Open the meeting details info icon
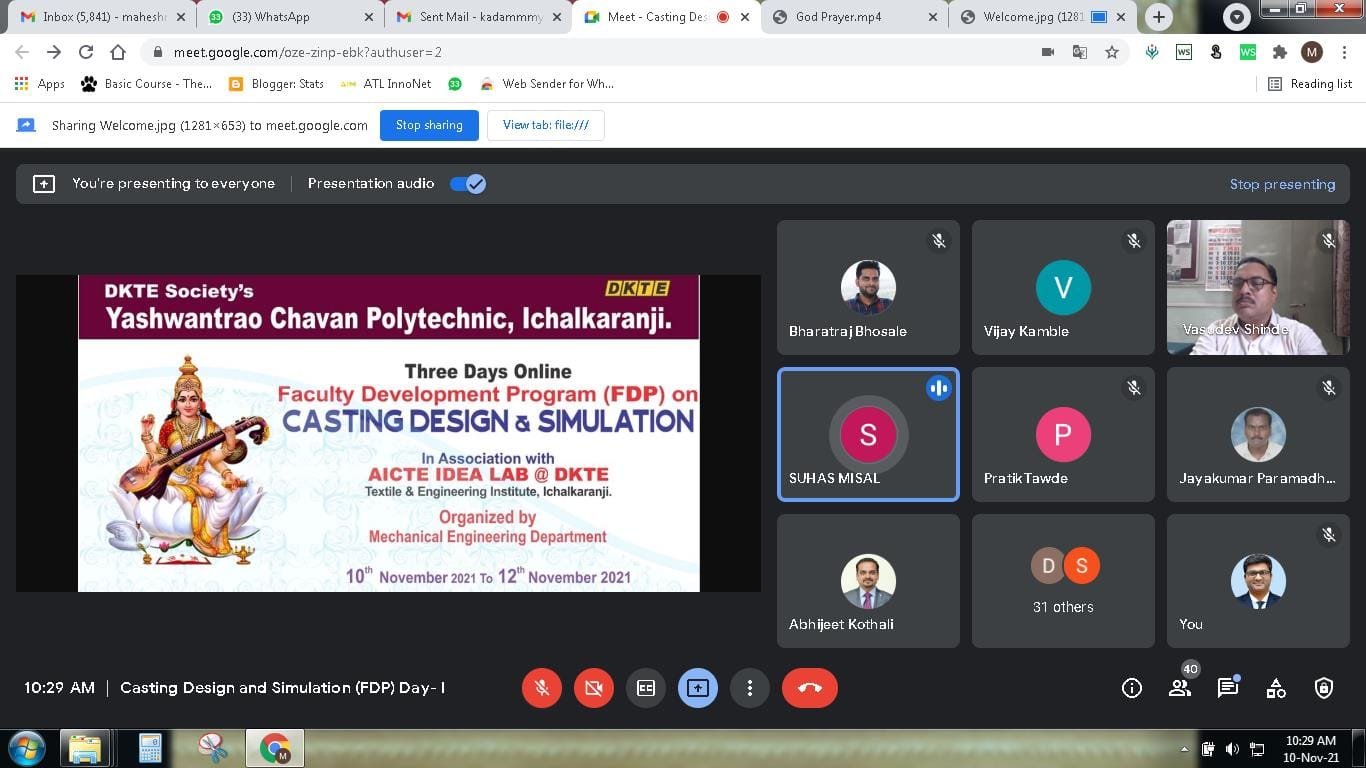This screenshot has height=768, width=1366. pyautogui.click(x=1132, y=688)
